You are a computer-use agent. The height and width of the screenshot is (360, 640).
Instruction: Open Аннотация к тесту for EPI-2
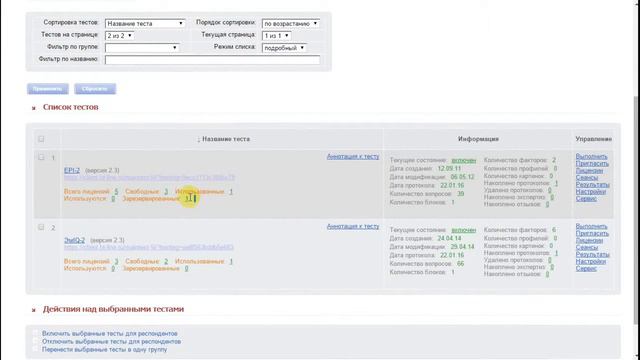353,156
